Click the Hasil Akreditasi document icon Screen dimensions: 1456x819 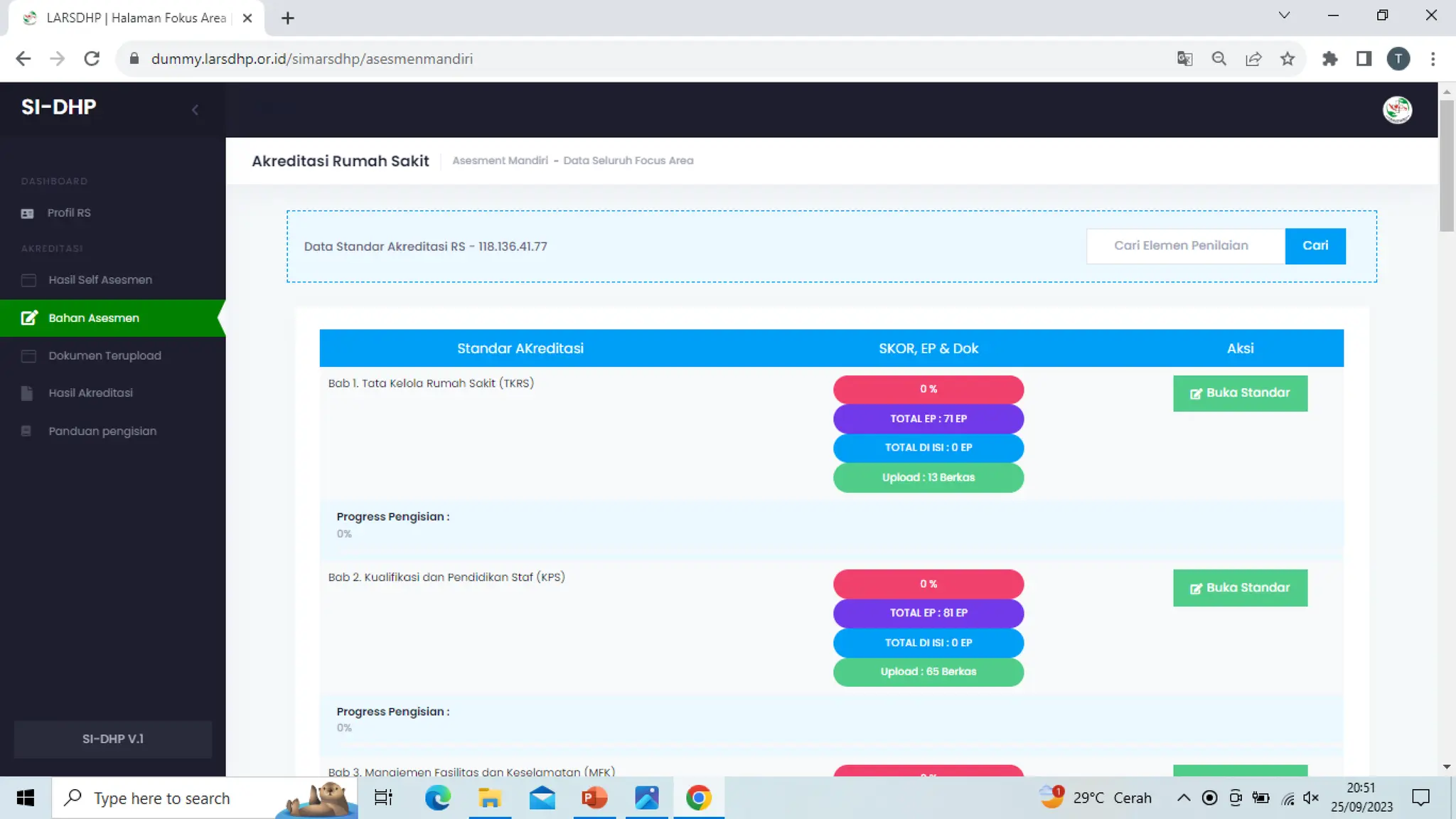click(x=27, y=393)
